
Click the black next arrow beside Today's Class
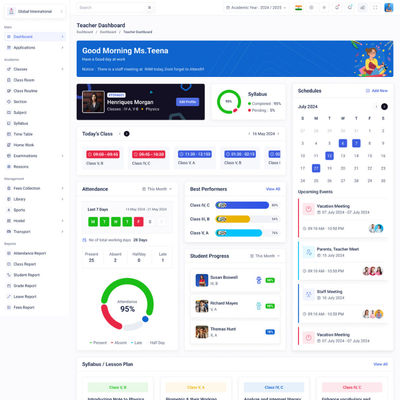coord(127,134)
